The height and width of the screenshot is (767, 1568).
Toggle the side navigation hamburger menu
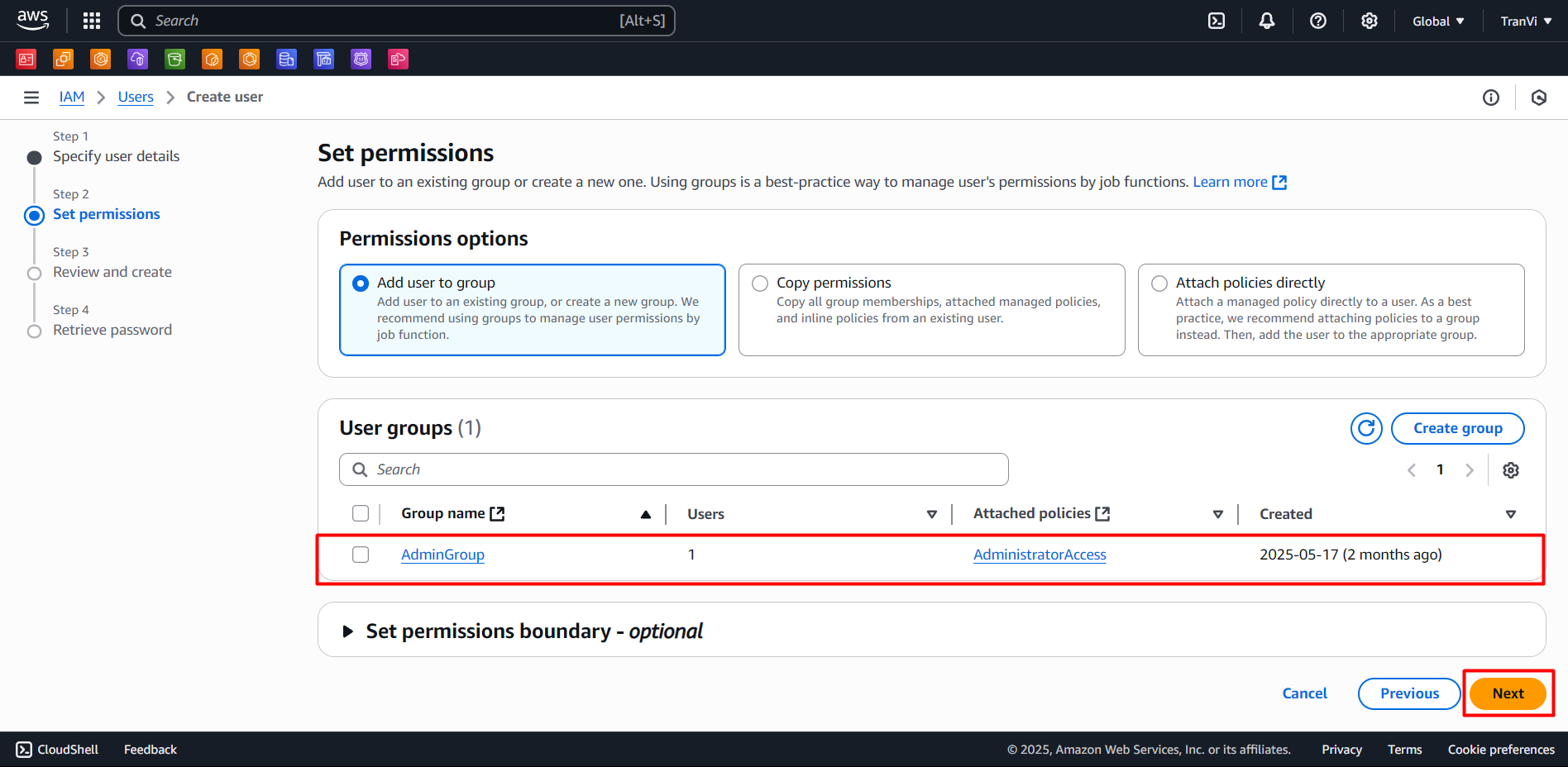(x=31, y=98)
